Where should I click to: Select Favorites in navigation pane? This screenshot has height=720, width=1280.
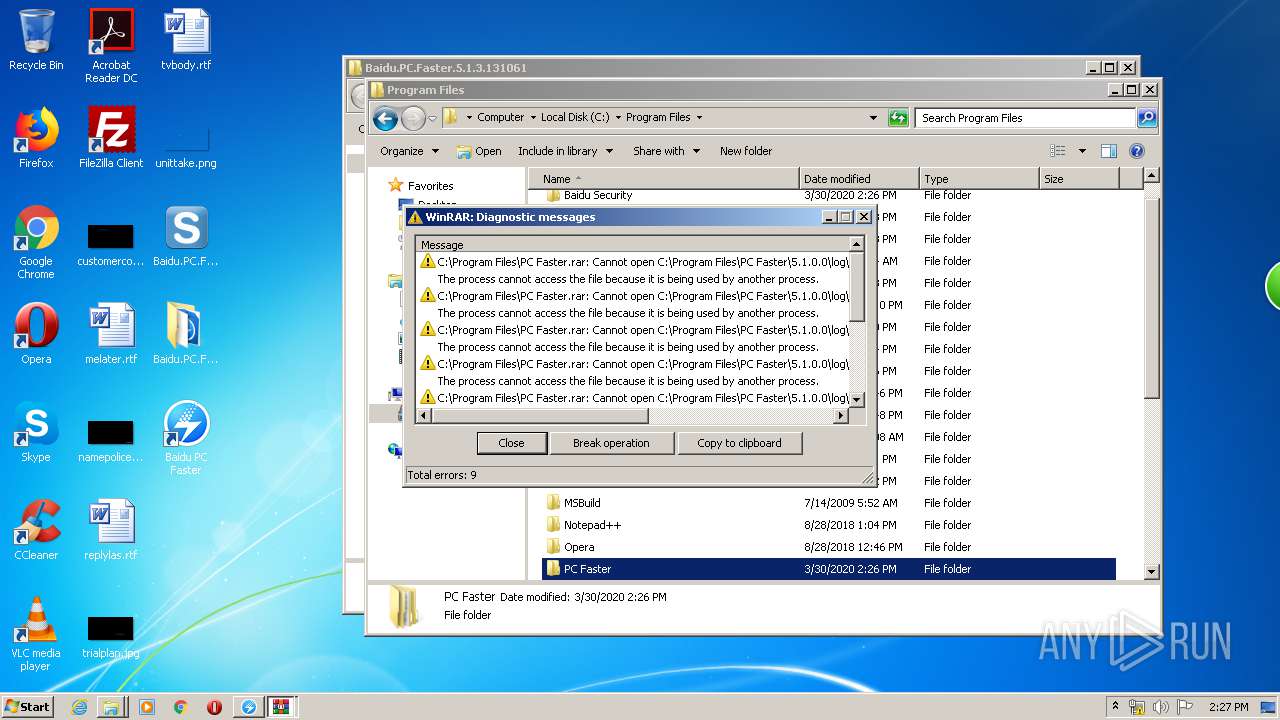pos(430,186)
